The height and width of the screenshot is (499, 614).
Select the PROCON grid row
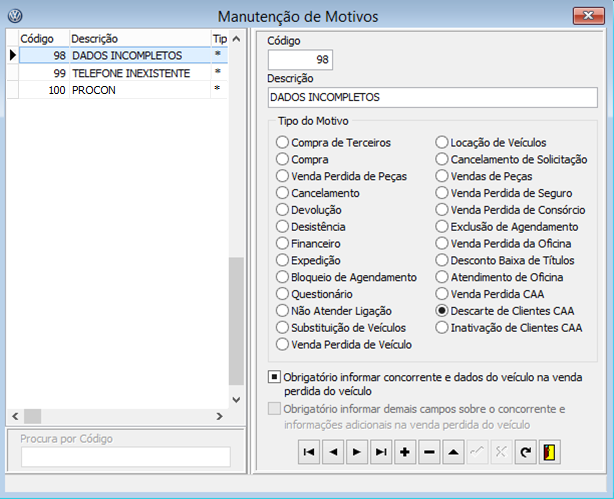coord(117,90)
